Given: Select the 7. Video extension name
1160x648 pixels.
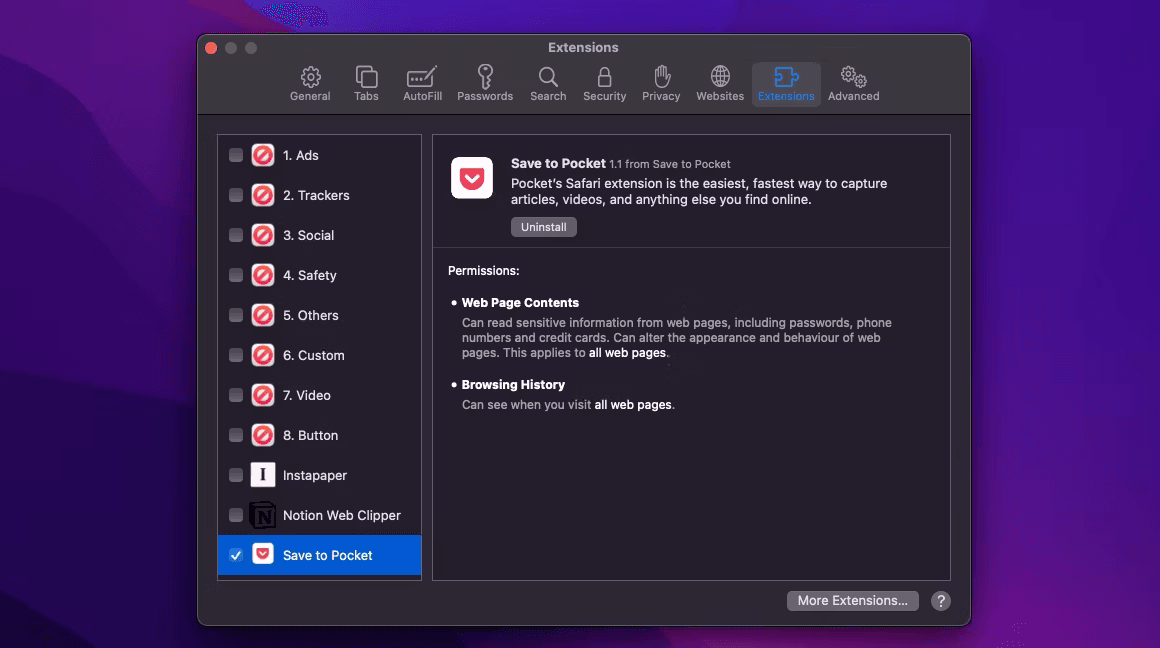Looking at the screenshot, I should tap(306, 395).
